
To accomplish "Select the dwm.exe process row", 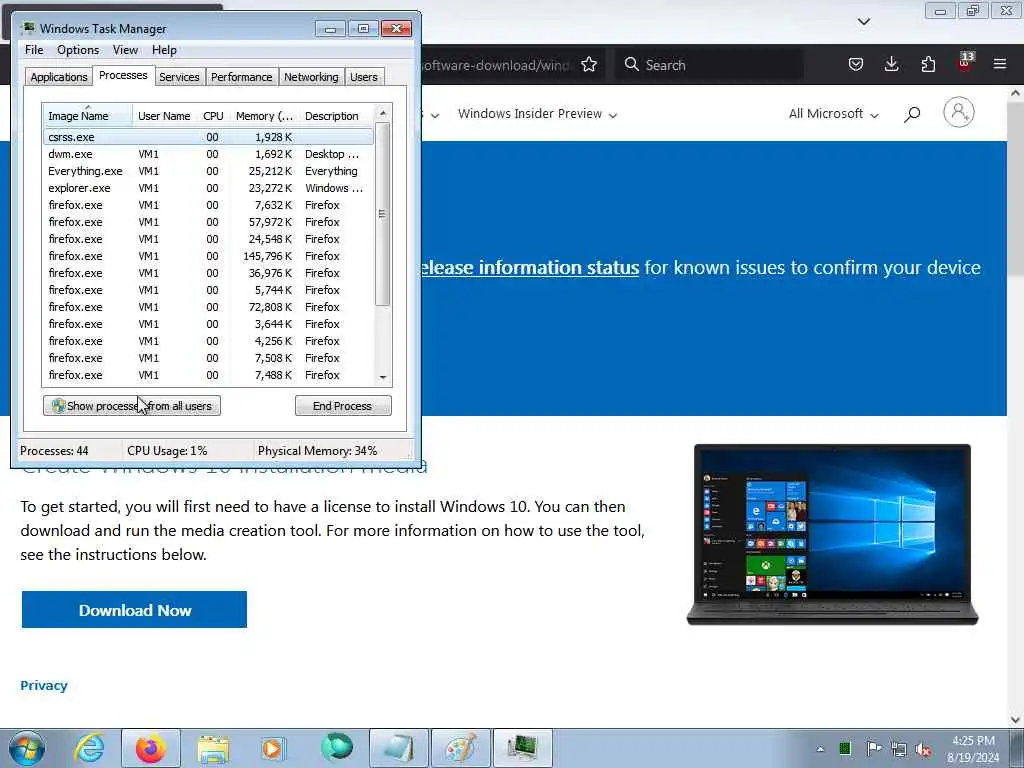I will pyautogui.click(x=208, y=154).
